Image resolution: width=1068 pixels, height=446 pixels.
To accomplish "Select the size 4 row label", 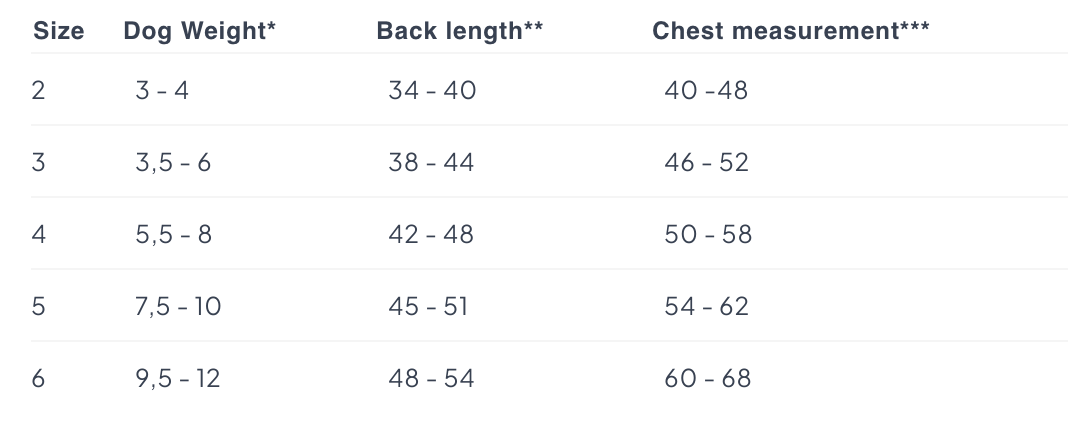I will (x=39, y=235).
